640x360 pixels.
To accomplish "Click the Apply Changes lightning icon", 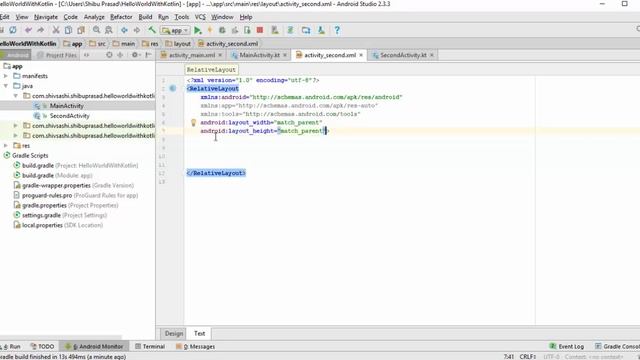I will click(x=210, y=30).
